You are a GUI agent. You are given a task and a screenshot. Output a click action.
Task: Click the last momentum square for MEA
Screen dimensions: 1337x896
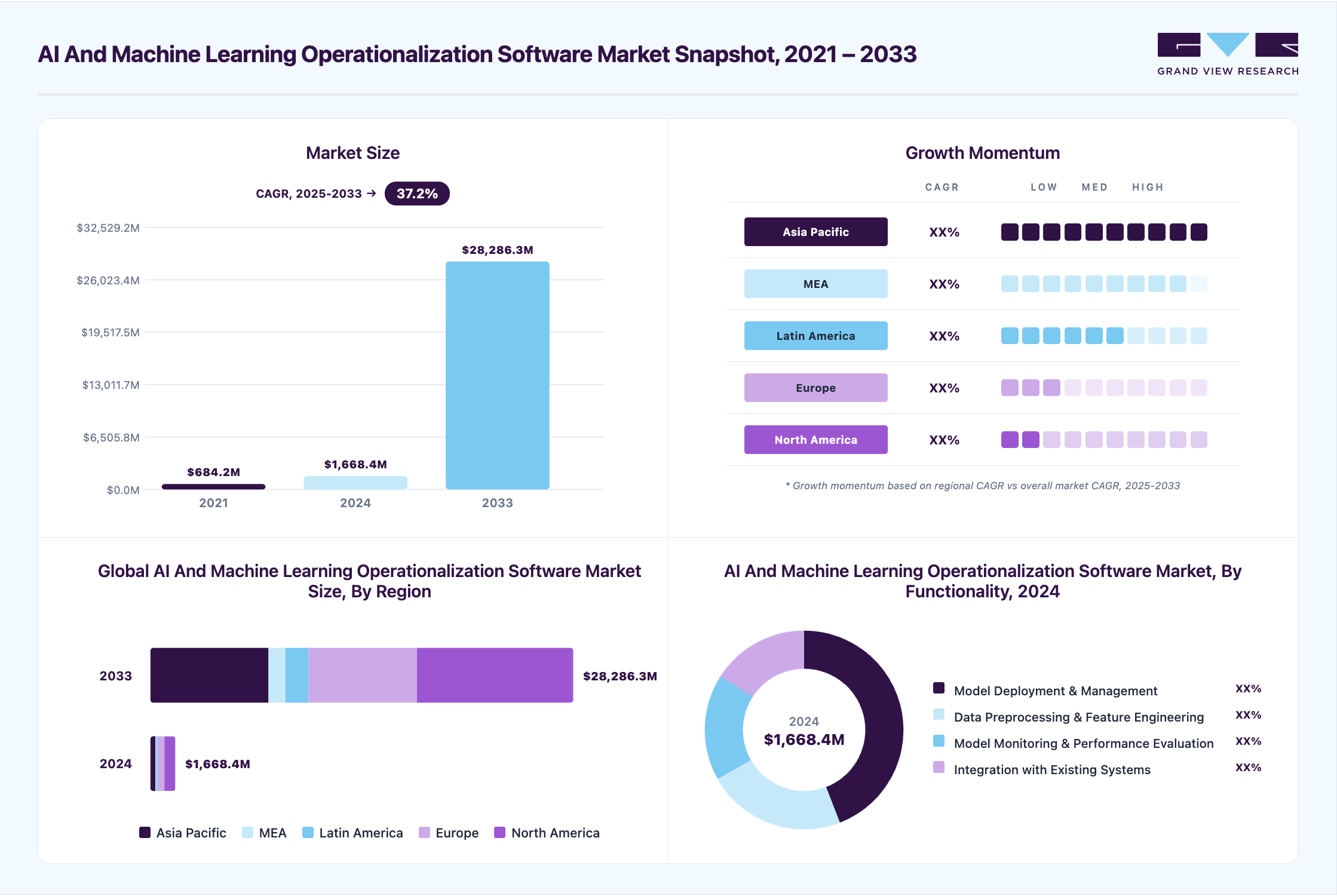(x=1198, y=284)
